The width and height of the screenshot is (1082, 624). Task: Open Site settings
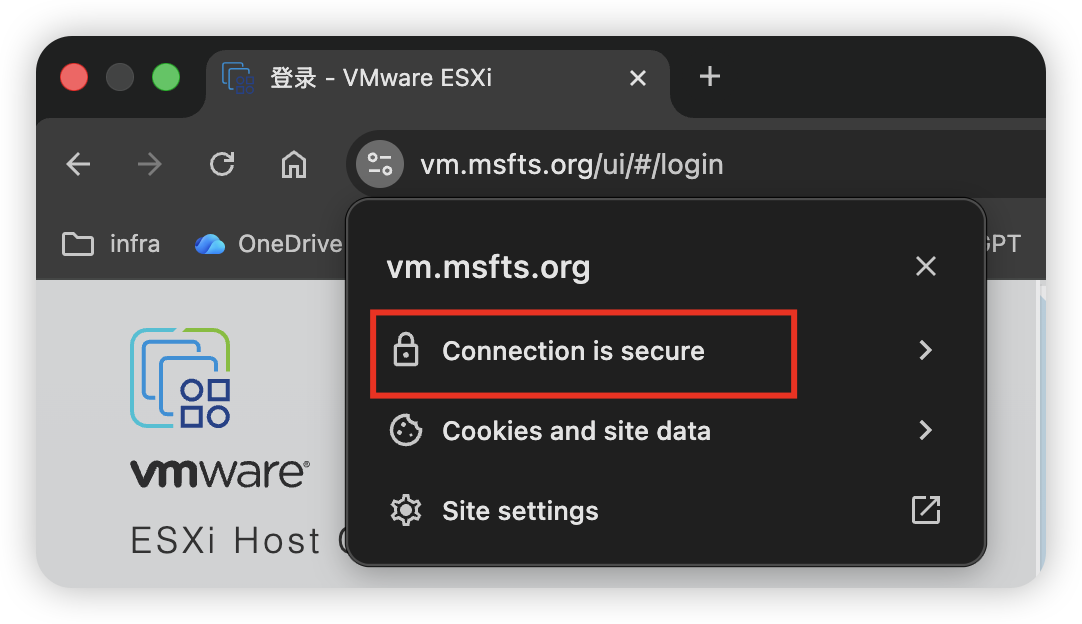click(x=520, y=511)
